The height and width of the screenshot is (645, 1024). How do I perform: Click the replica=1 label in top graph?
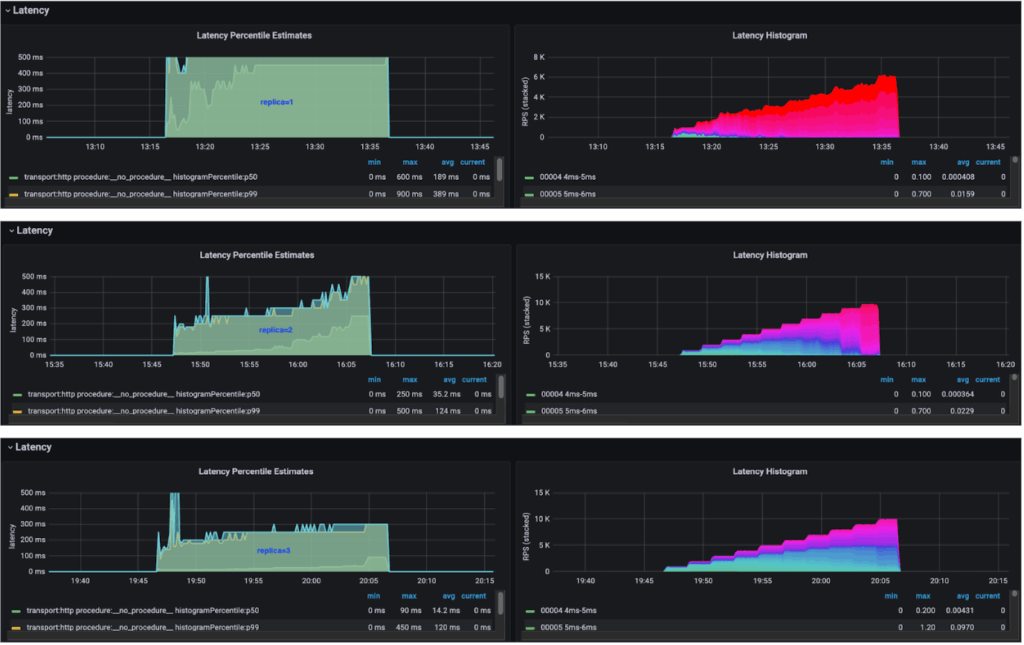click(275, 102)
